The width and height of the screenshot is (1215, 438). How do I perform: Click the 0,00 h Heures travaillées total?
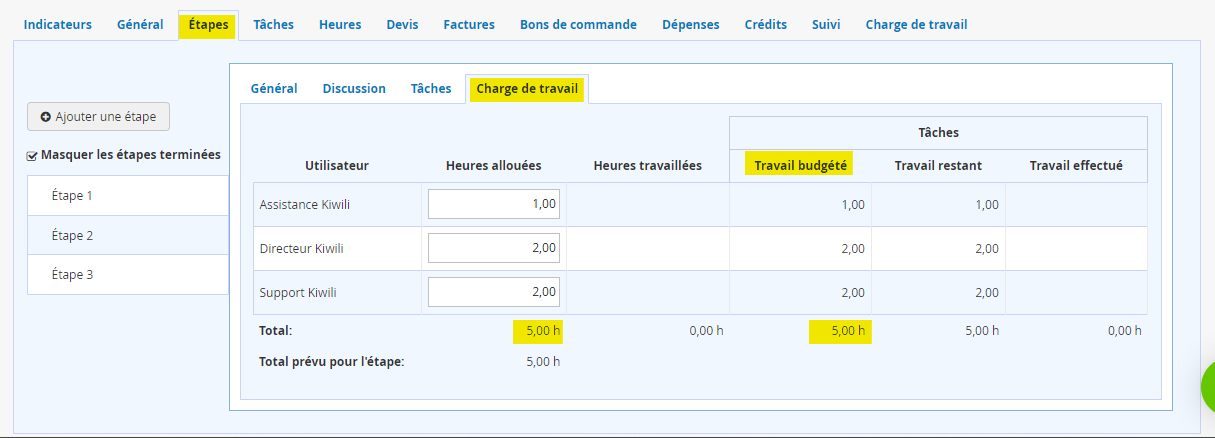coord(706,330)
